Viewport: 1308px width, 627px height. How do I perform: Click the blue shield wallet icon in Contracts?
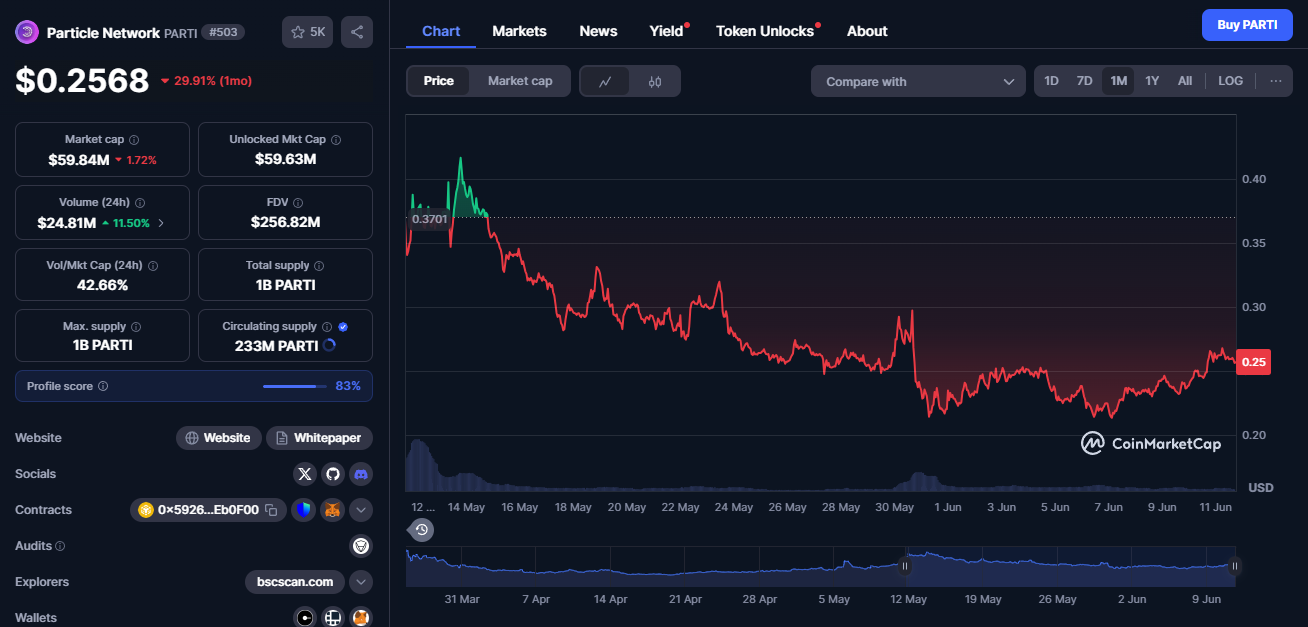pyautogui.click(x=303, y=510)
